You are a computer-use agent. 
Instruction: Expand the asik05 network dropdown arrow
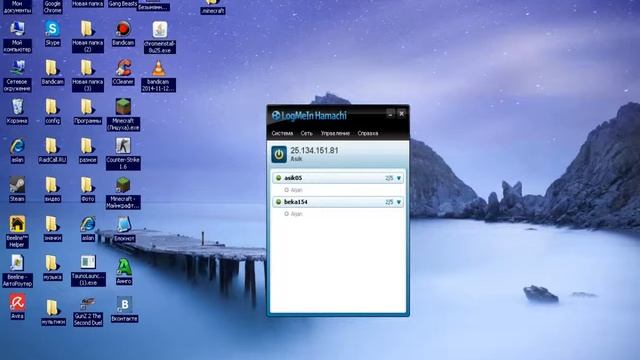[x=399, y=178]
